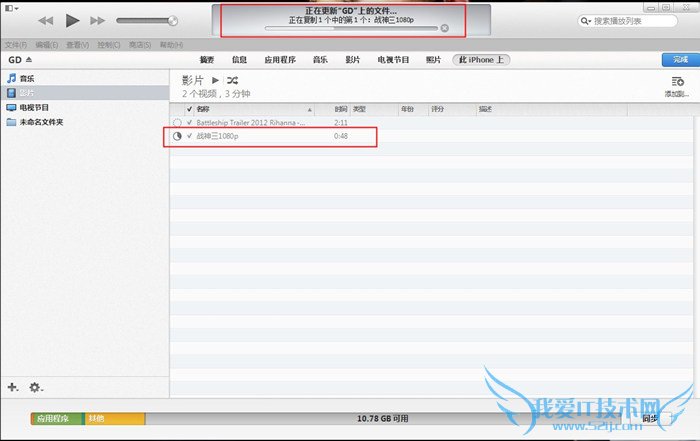
Task: Click the 10.78 GB 可用 free space segment
Action: [x=383, y=419]
